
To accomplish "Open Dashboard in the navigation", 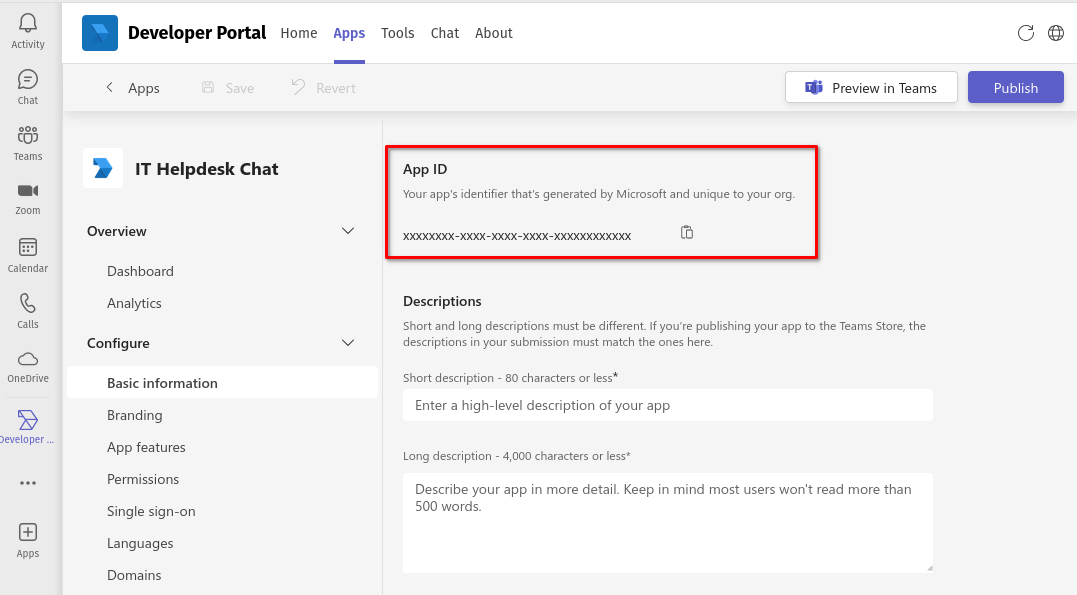I will pyautogui.click(x=140, y=271).
